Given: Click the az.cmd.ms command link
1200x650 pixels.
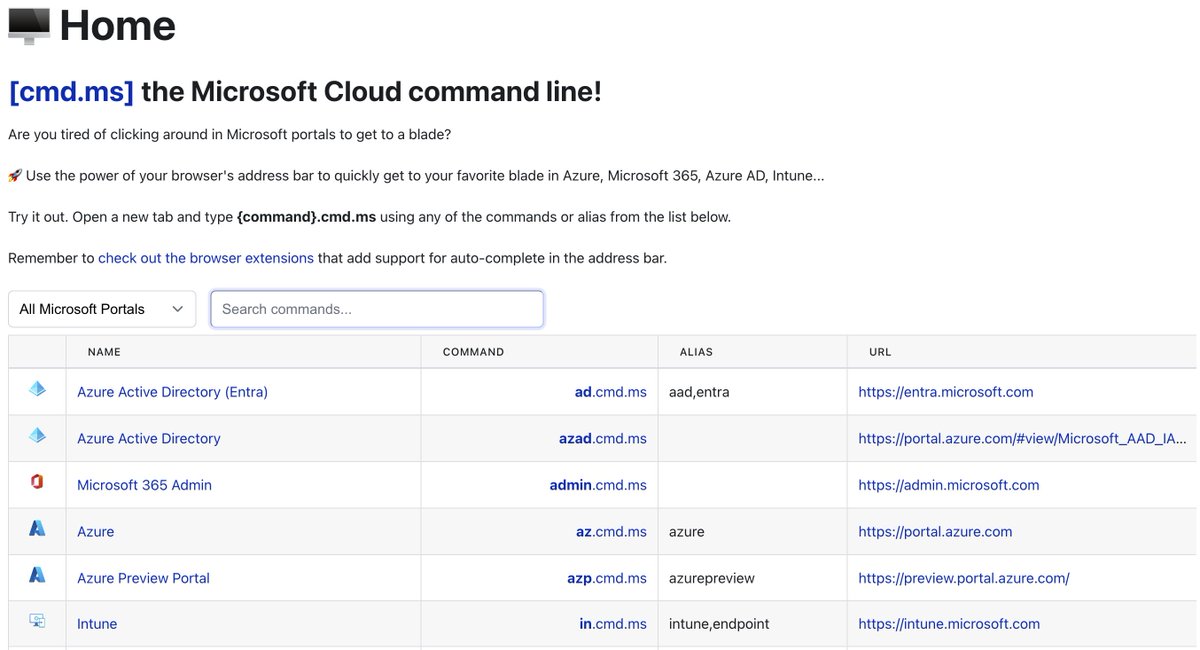Looking at the screenshot, I should pos(611,532).
